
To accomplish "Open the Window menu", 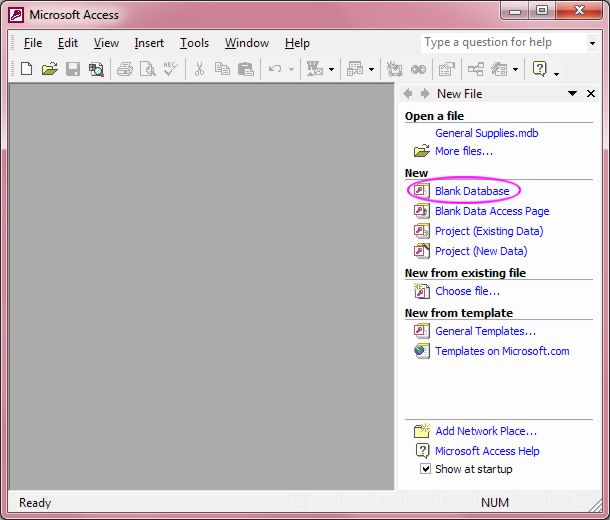I will pyautogui.click(x=247, y=43).
